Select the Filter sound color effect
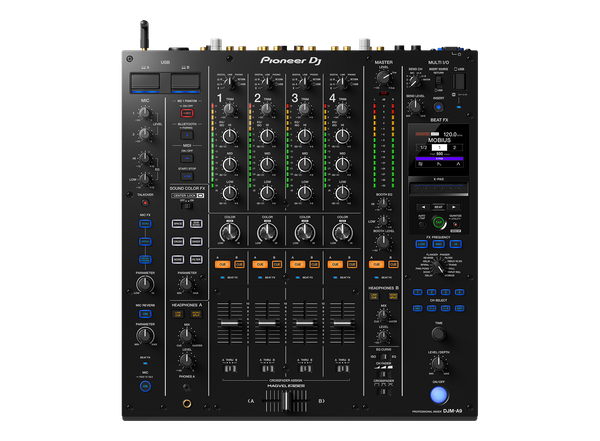600x441 pixels. (196, 260)
